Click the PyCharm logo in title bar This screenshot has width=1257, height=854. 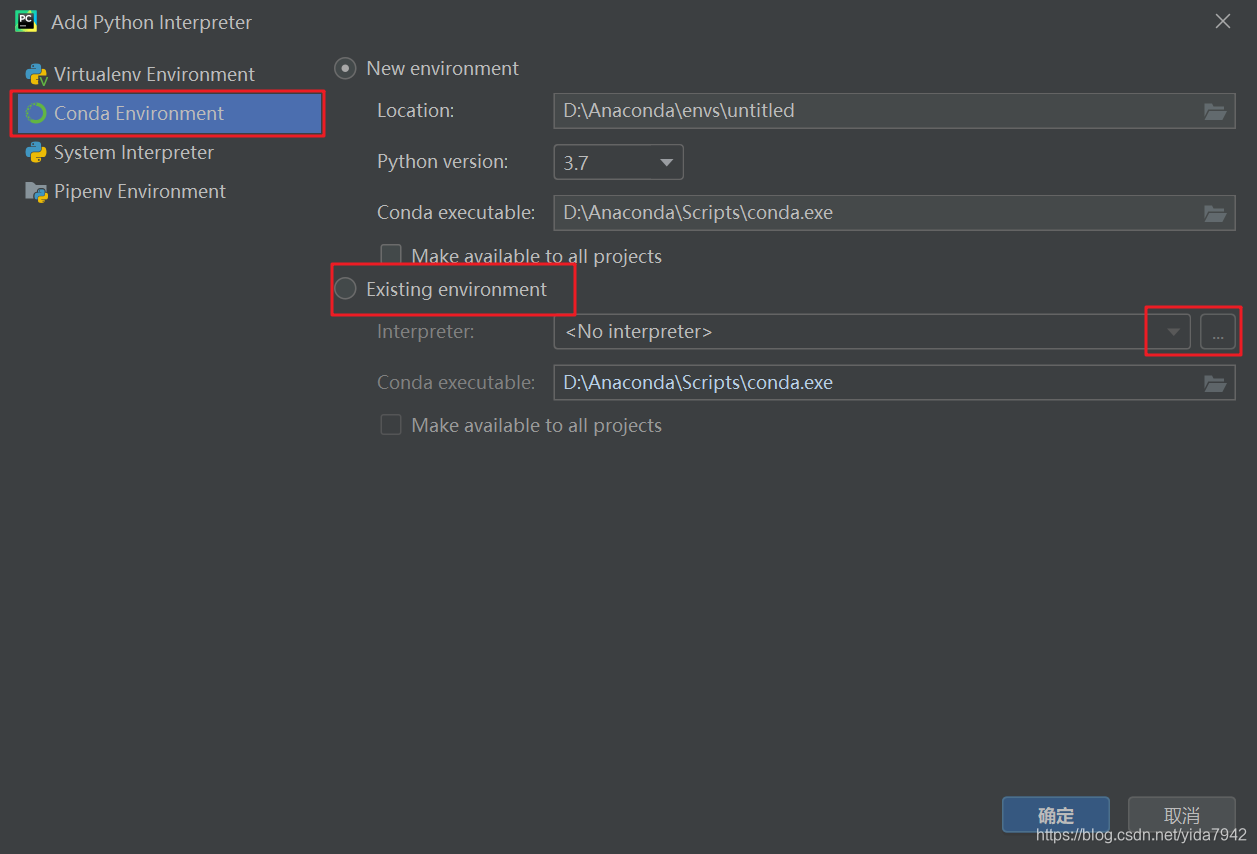(x=26, y=21)
